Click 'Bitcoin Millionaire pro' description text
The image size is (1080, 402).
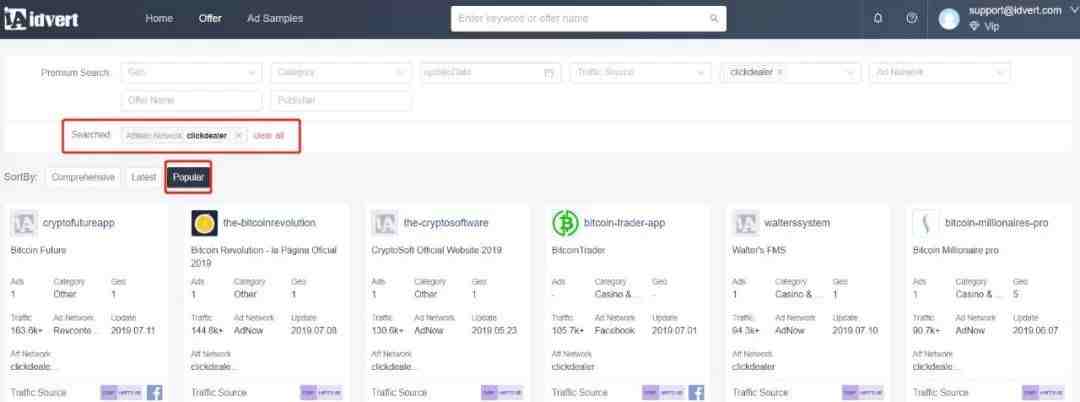point(955,251)
